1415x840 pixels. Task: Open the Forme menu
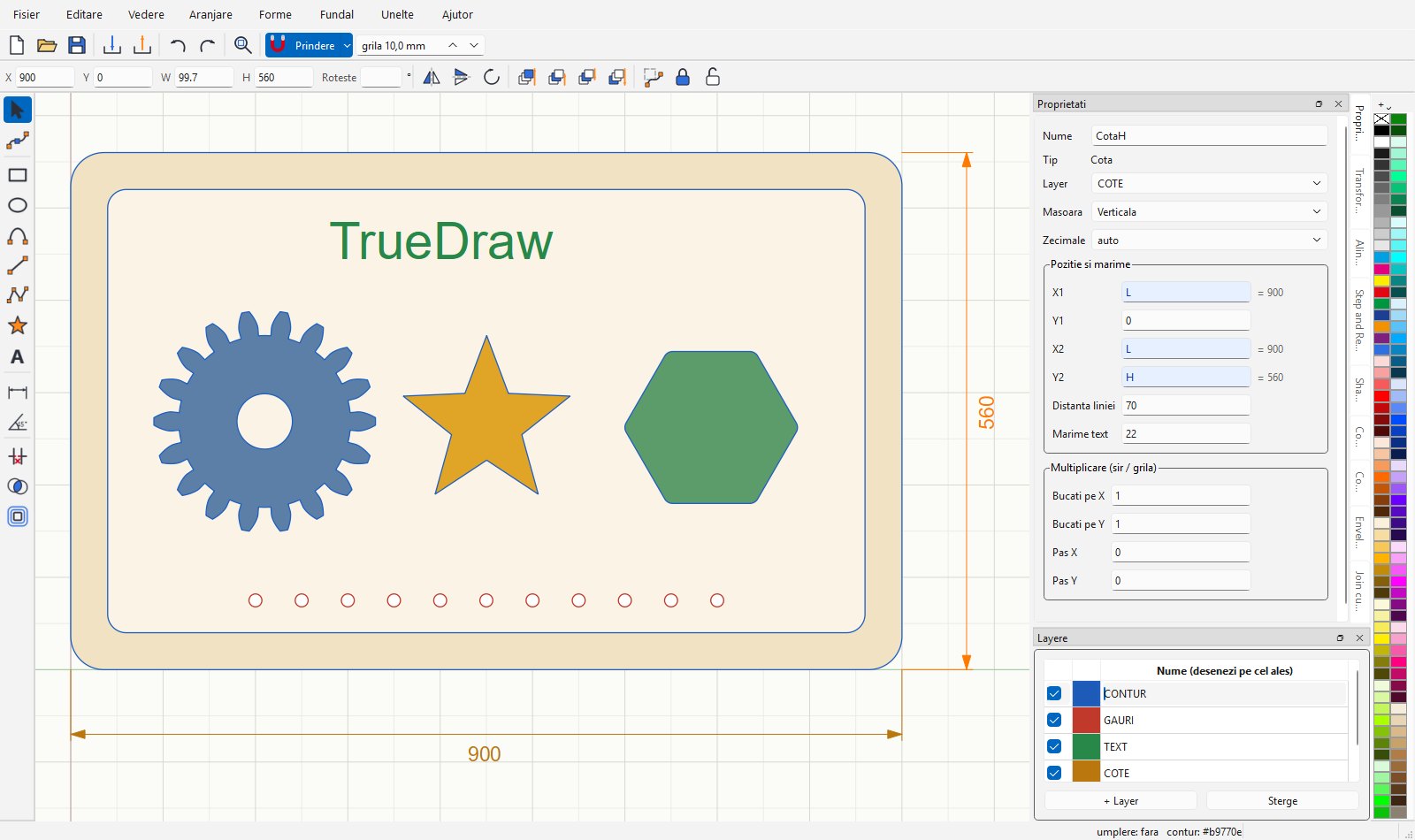pos(275,14)
